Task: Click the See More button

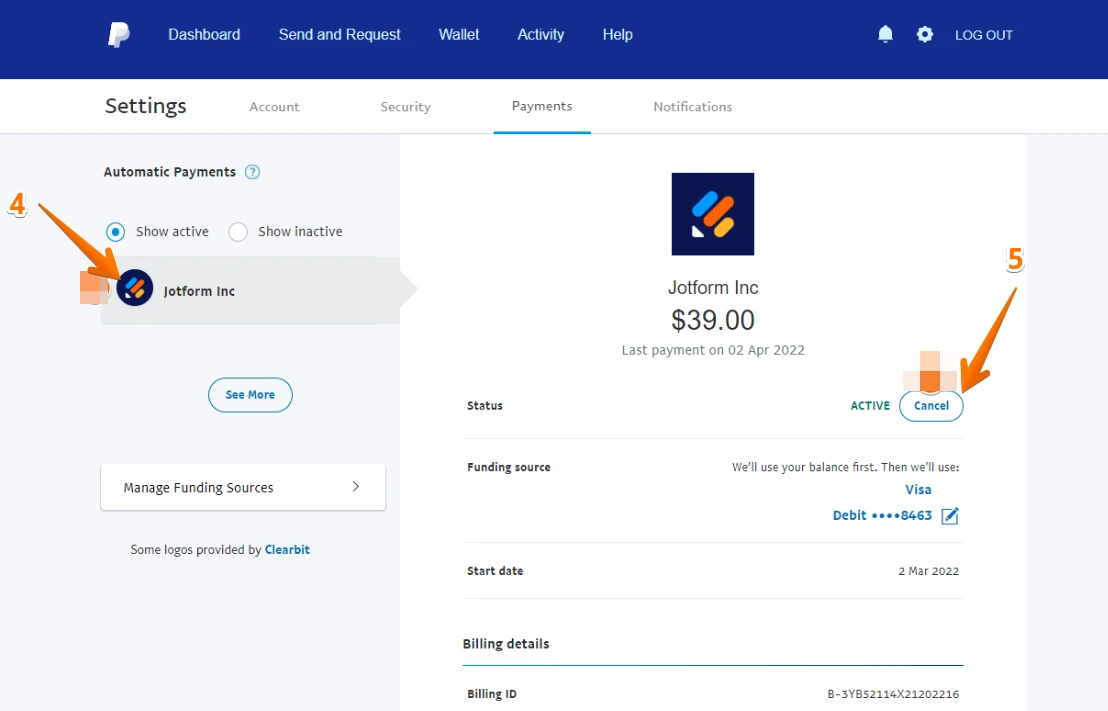Action: pos(250,395)
